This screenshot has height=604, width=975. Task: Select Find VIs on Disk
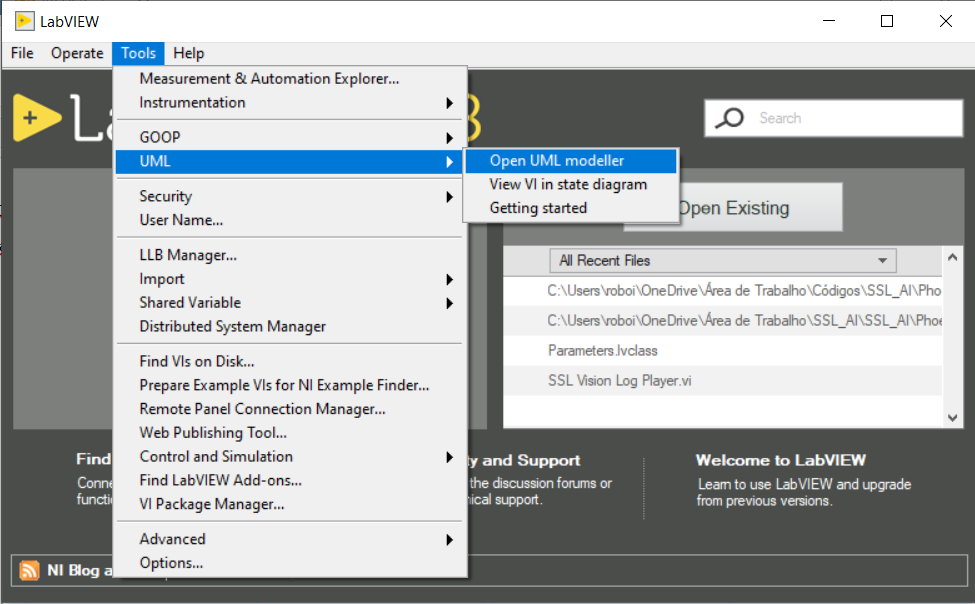coord(290,361)
